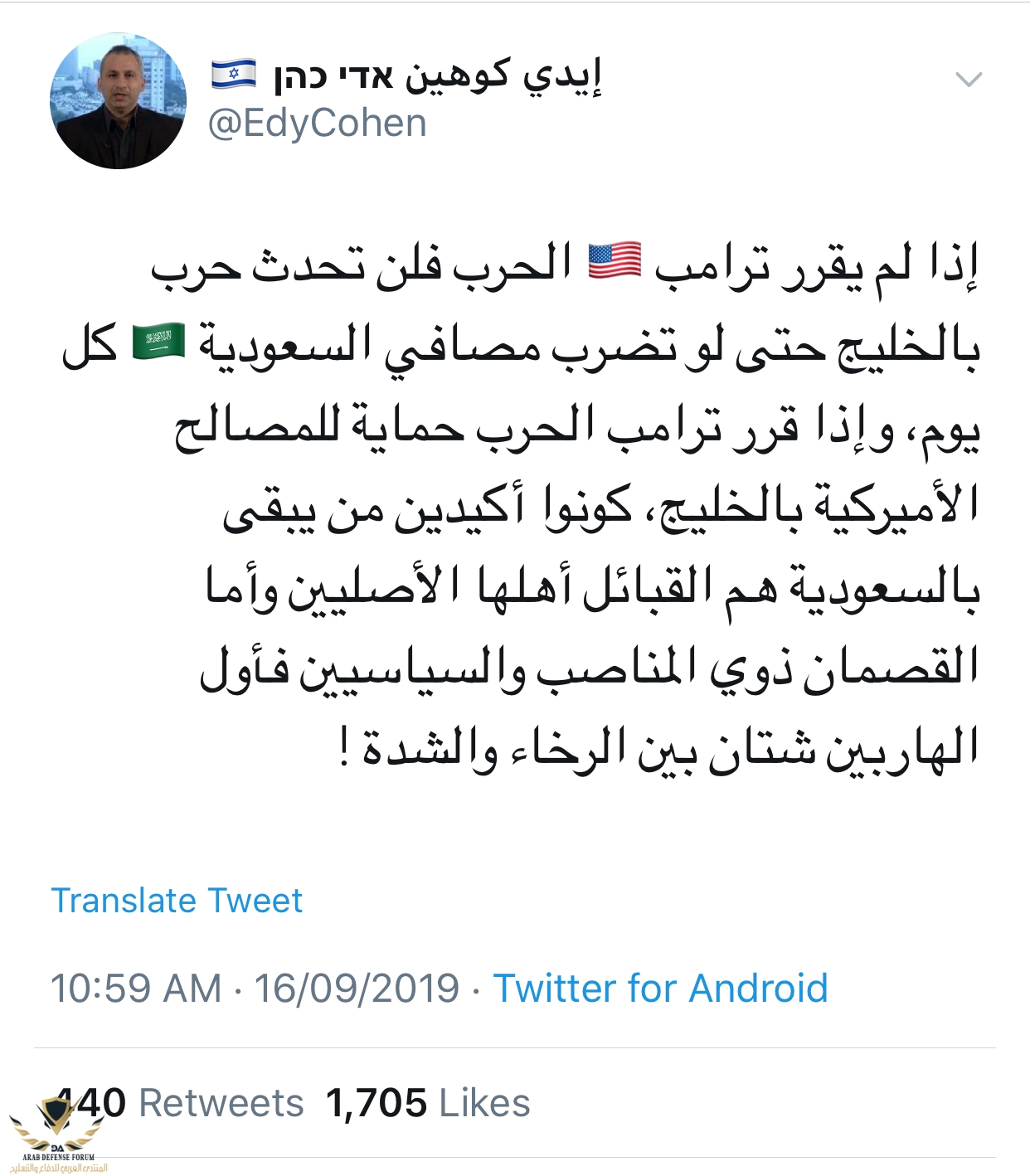
Task: Open the Twitter for Android source link
Action: (x=660, y=989)
